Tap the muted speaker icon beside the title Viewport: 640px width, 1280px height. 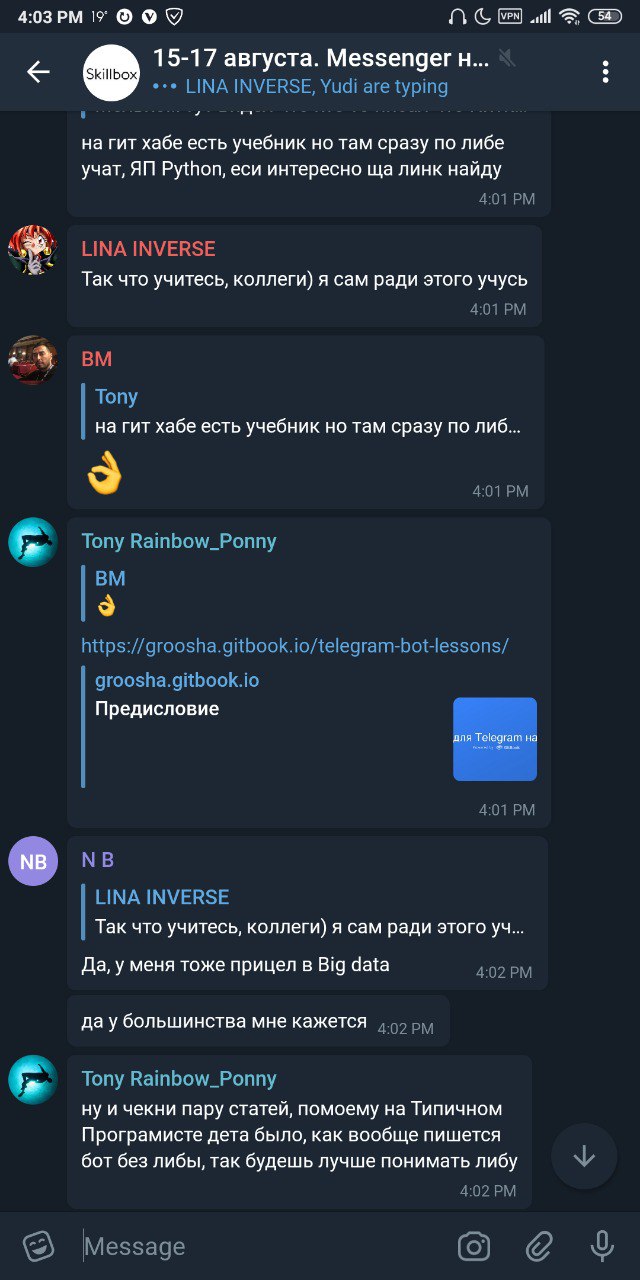(x=507, y=59)
